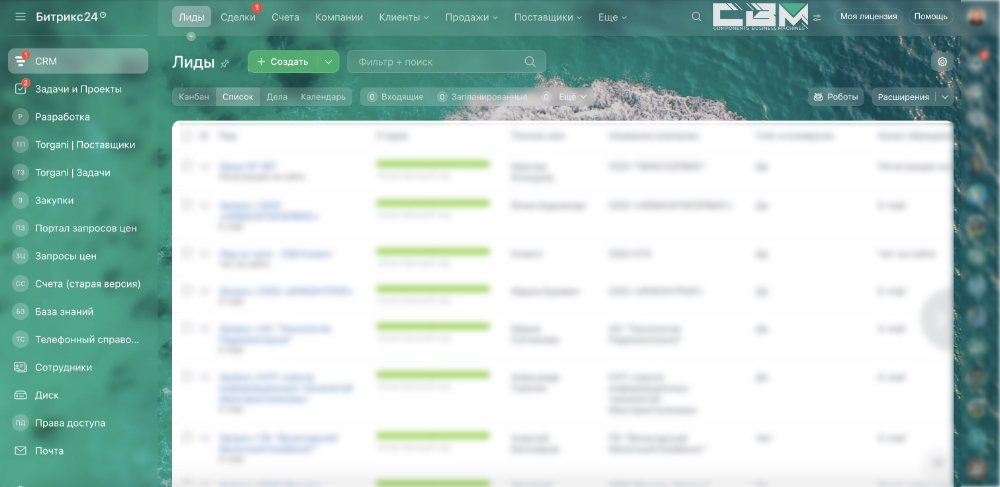Check the first lead row checkbox

click(x=186, y=166)
